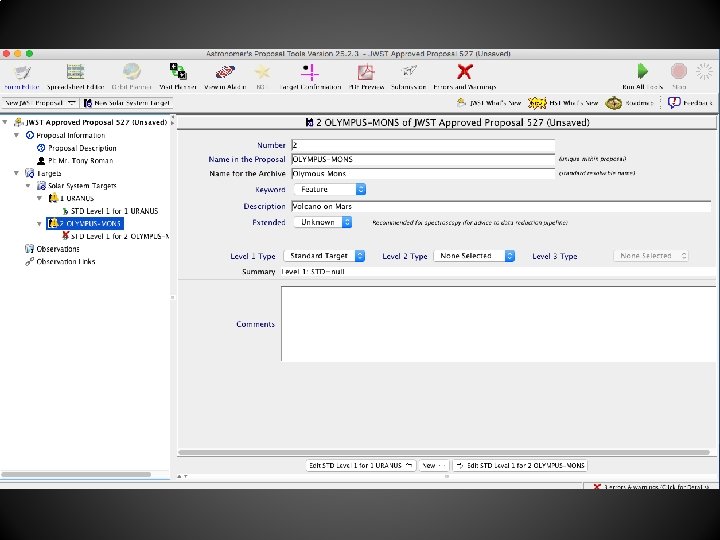Viewport: 720px width, 540px height.
Task: Select the highlighted 2 OLYMPUS-MONS target
Action: pyautogui.click(x=85, y=224)
